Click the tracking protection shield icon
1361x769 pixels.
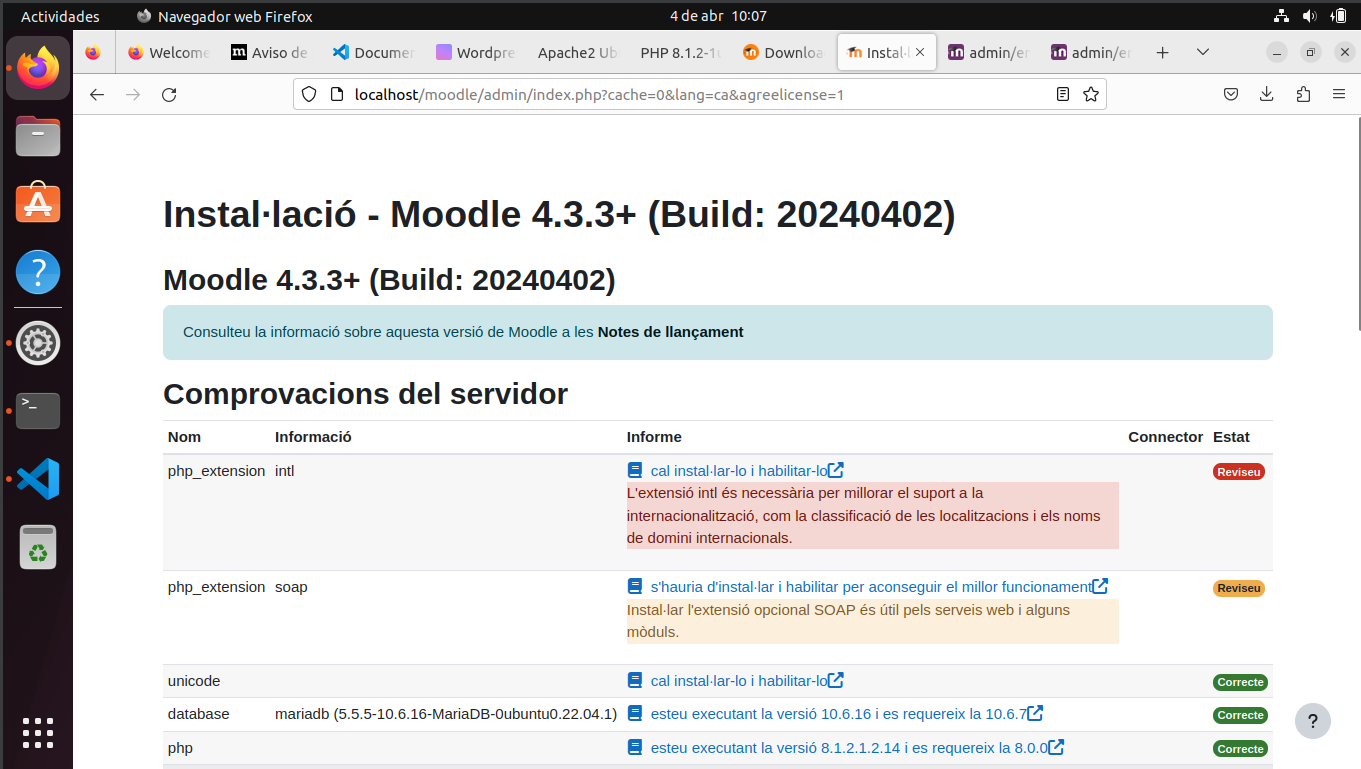[x=308, y=93]
